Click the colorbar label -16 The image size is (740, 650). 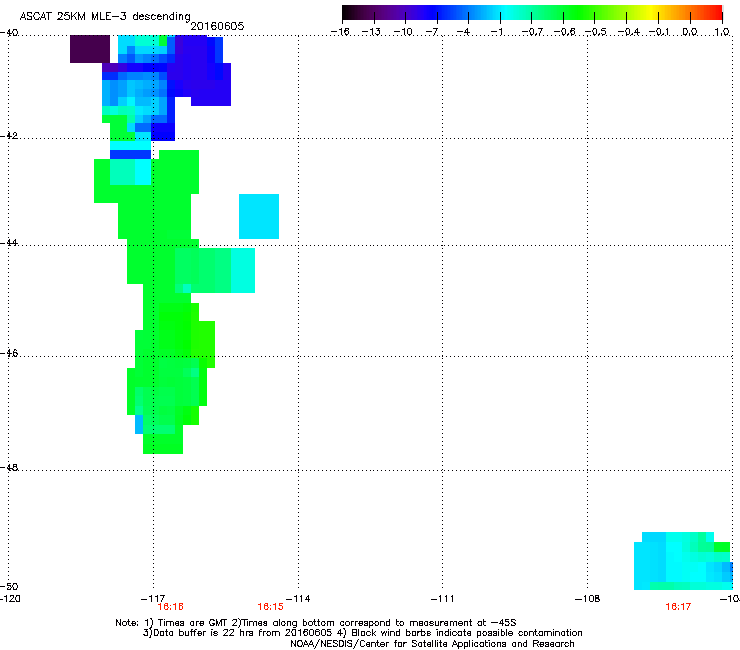(340, 32)
